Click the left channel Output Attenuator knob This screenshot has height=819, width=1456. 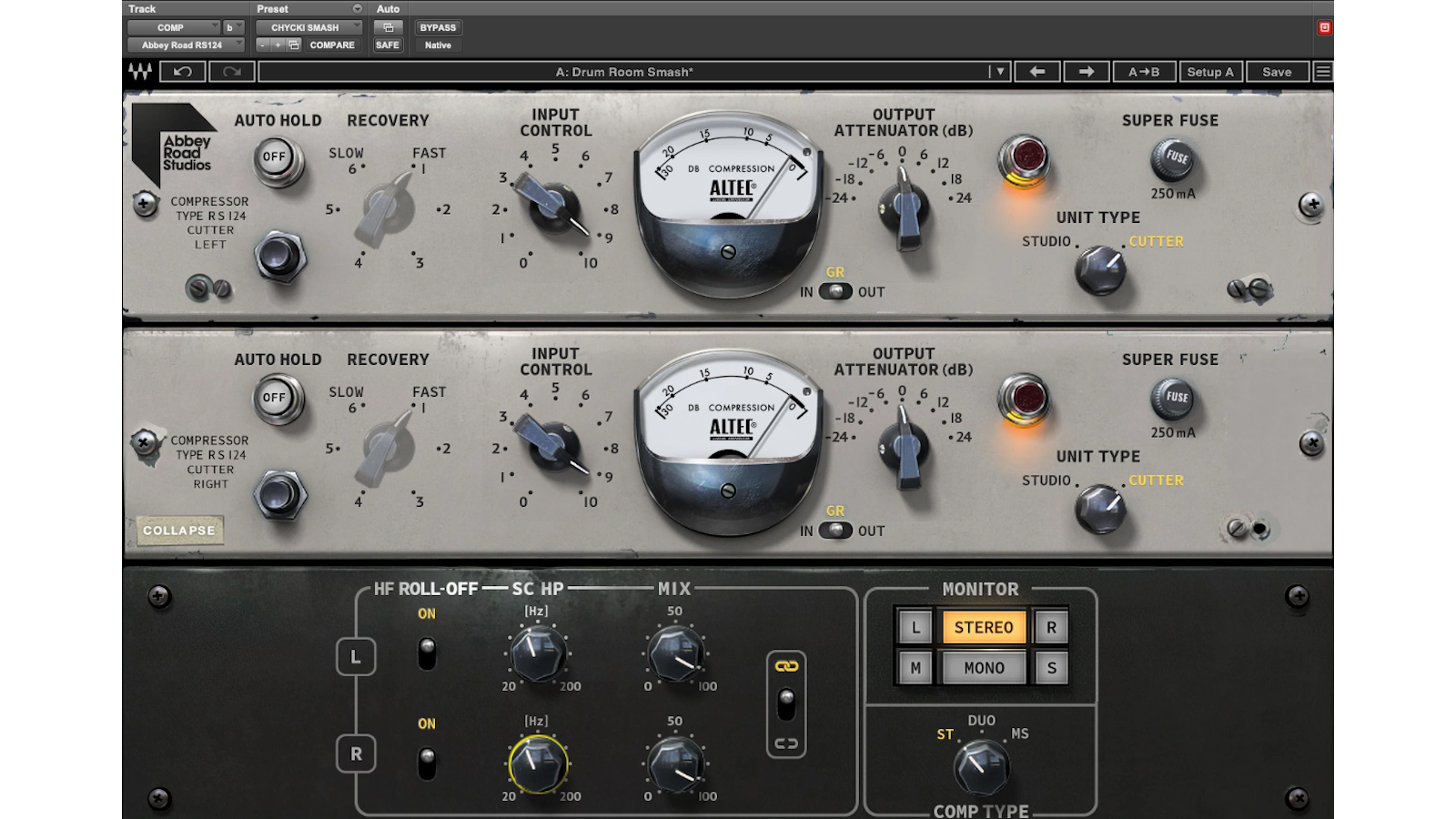click(x=905, y=207)
